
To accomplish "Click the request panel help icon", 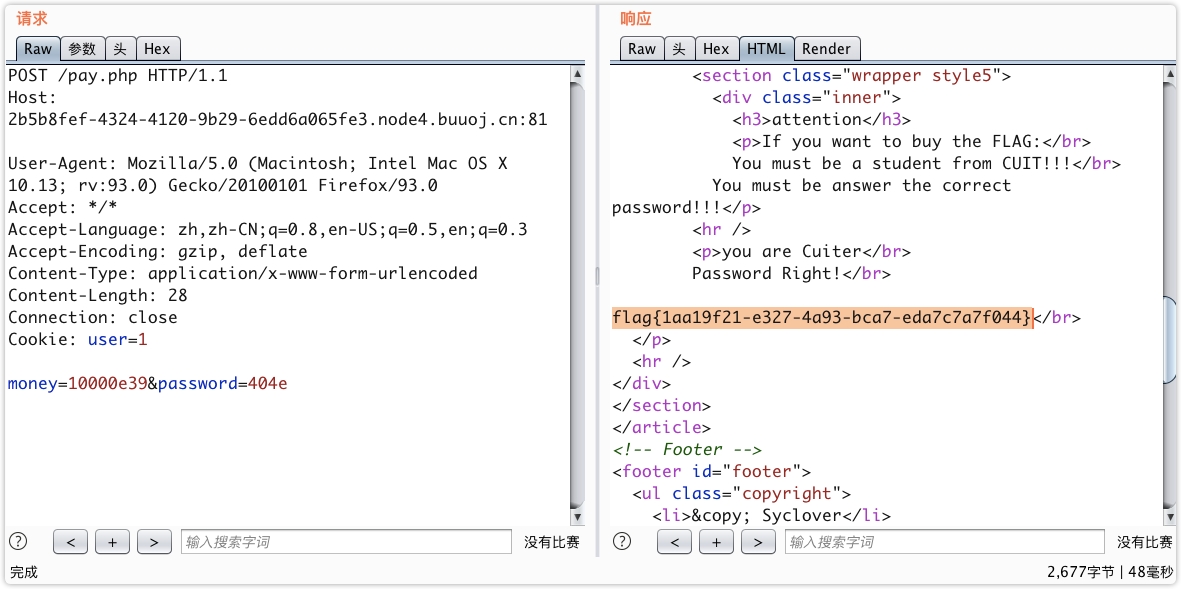I will tap(18, 541).
